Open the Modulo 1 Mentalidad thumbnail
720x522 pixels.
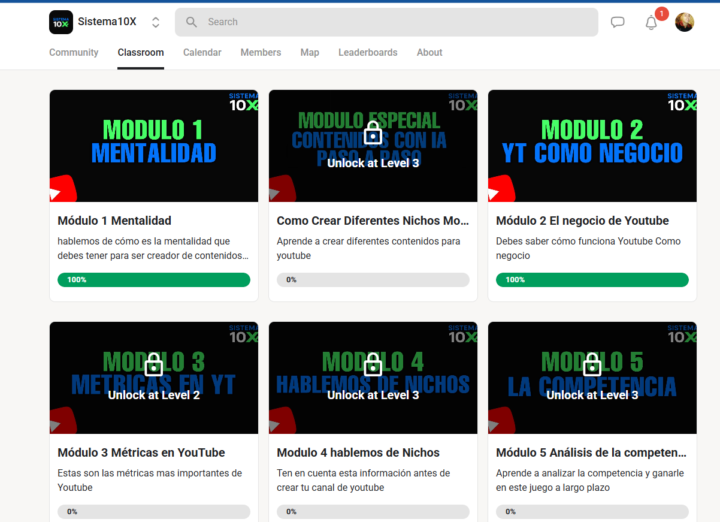click(154, 146)
